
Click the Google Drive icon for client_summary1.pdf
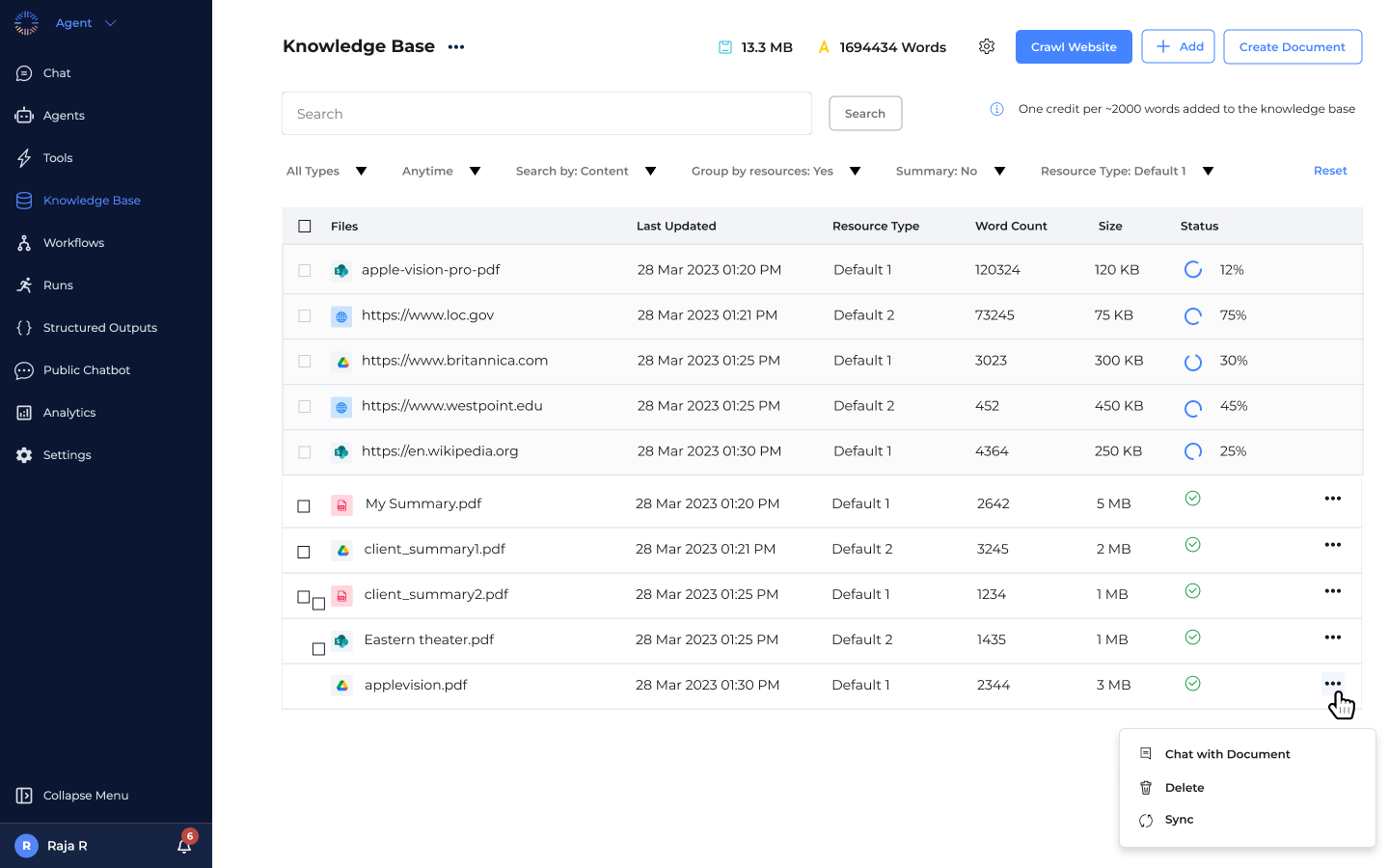click(x=342, y=550)
